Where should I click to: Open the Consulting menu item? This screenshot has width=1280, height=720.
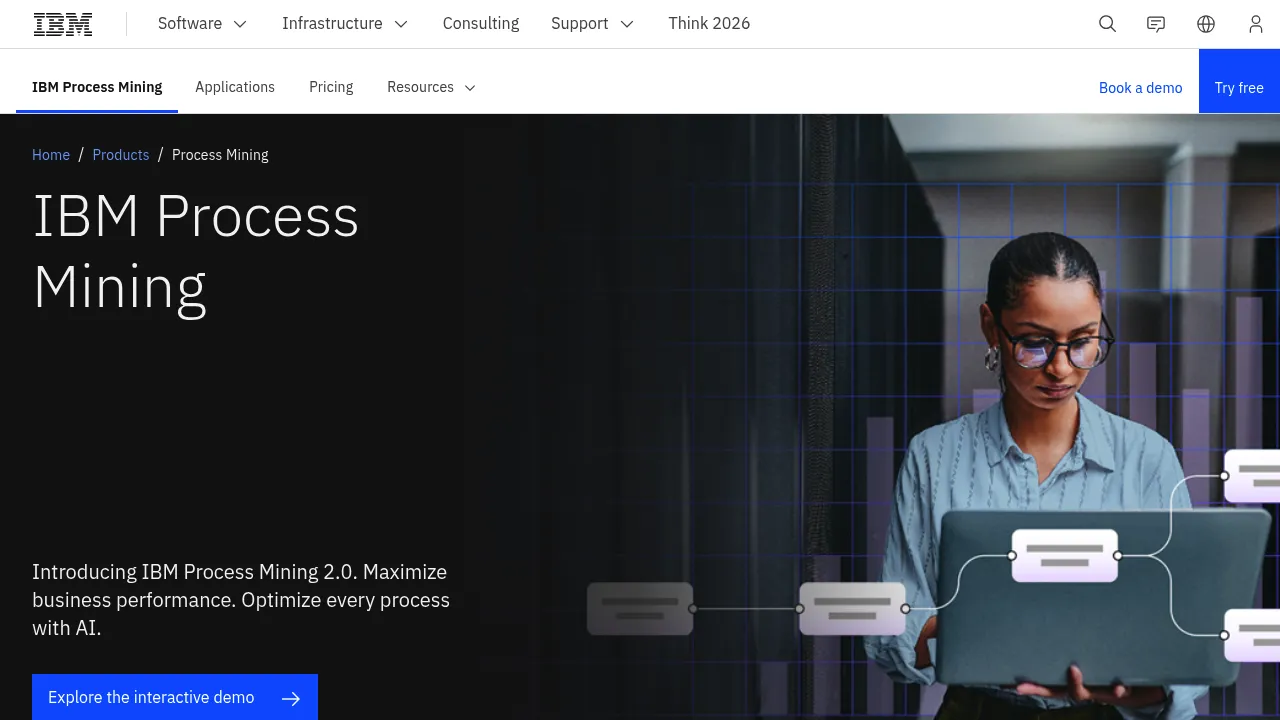tap(481, 24)
